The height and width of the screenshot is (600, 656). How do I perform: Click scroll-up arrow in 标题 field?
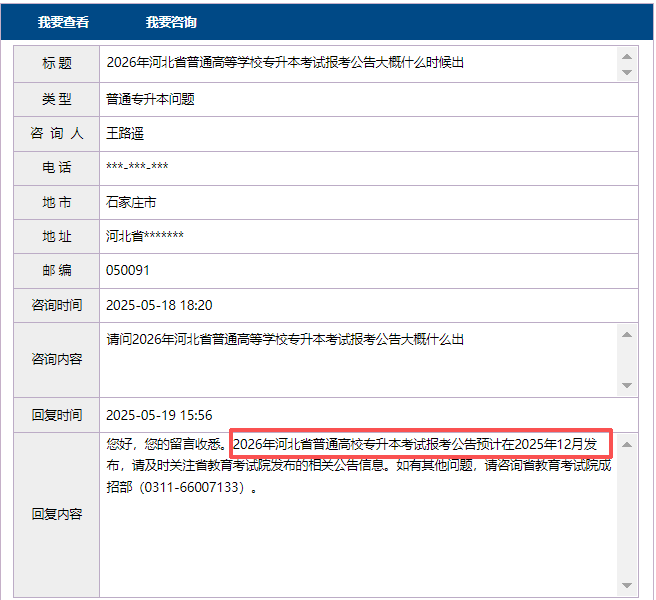[627, 54]
